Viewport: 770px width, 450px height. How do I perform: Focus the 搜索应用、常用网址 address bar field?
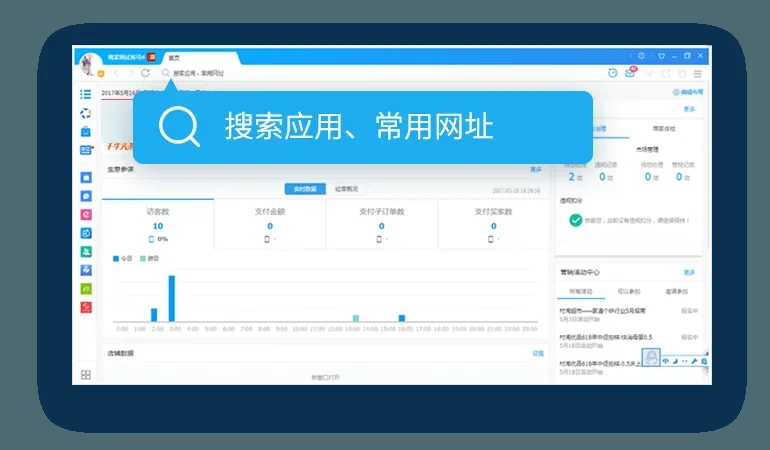(199, 73)
